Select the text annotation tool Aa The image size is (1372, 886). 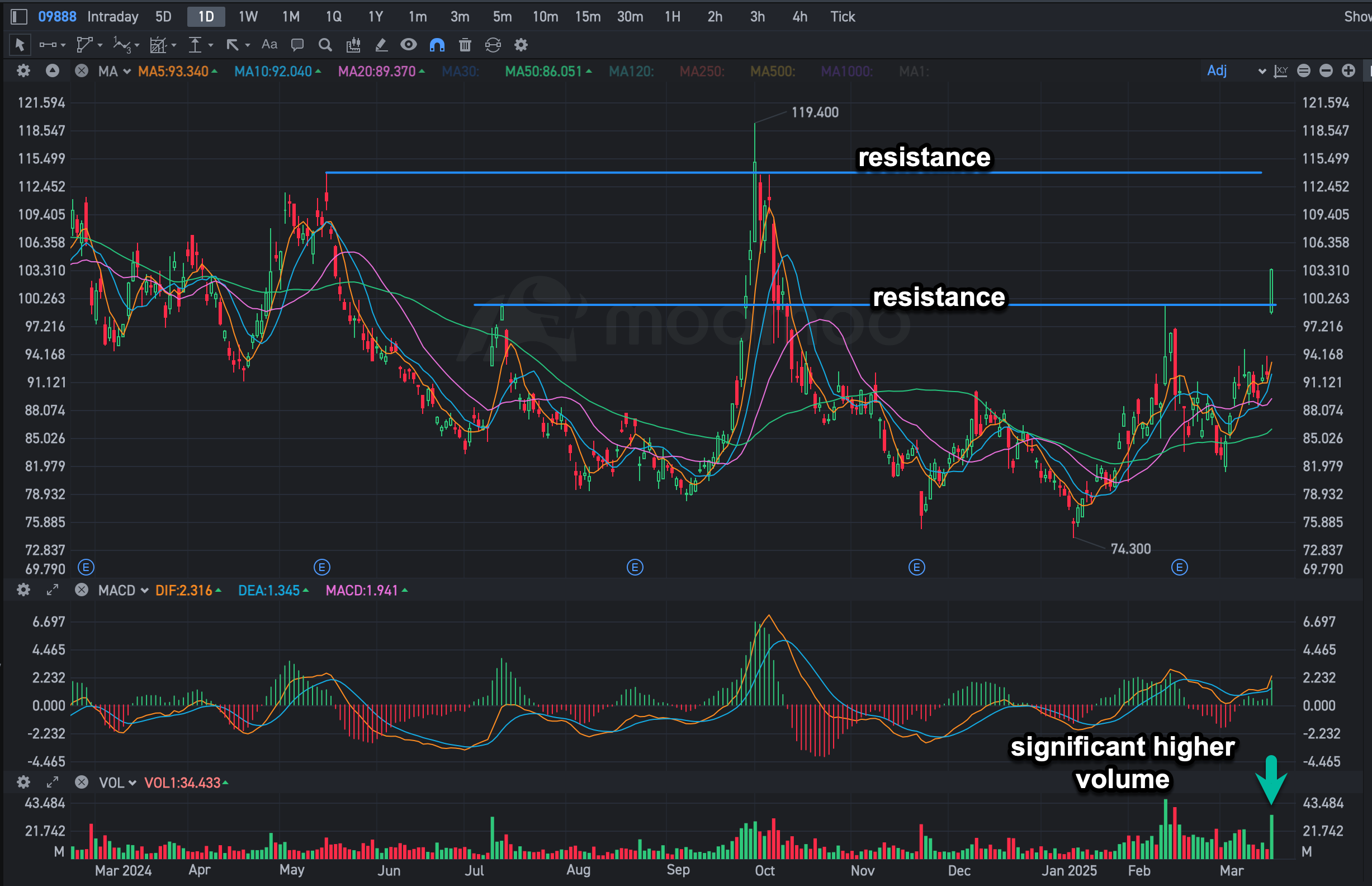(x=269, y=45)
